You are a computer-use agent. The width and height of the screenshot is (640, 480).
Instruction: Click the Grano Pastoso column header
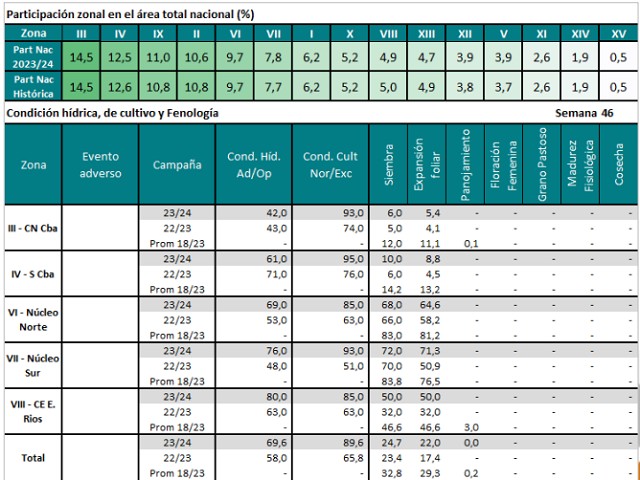click(x=541, y=164)
